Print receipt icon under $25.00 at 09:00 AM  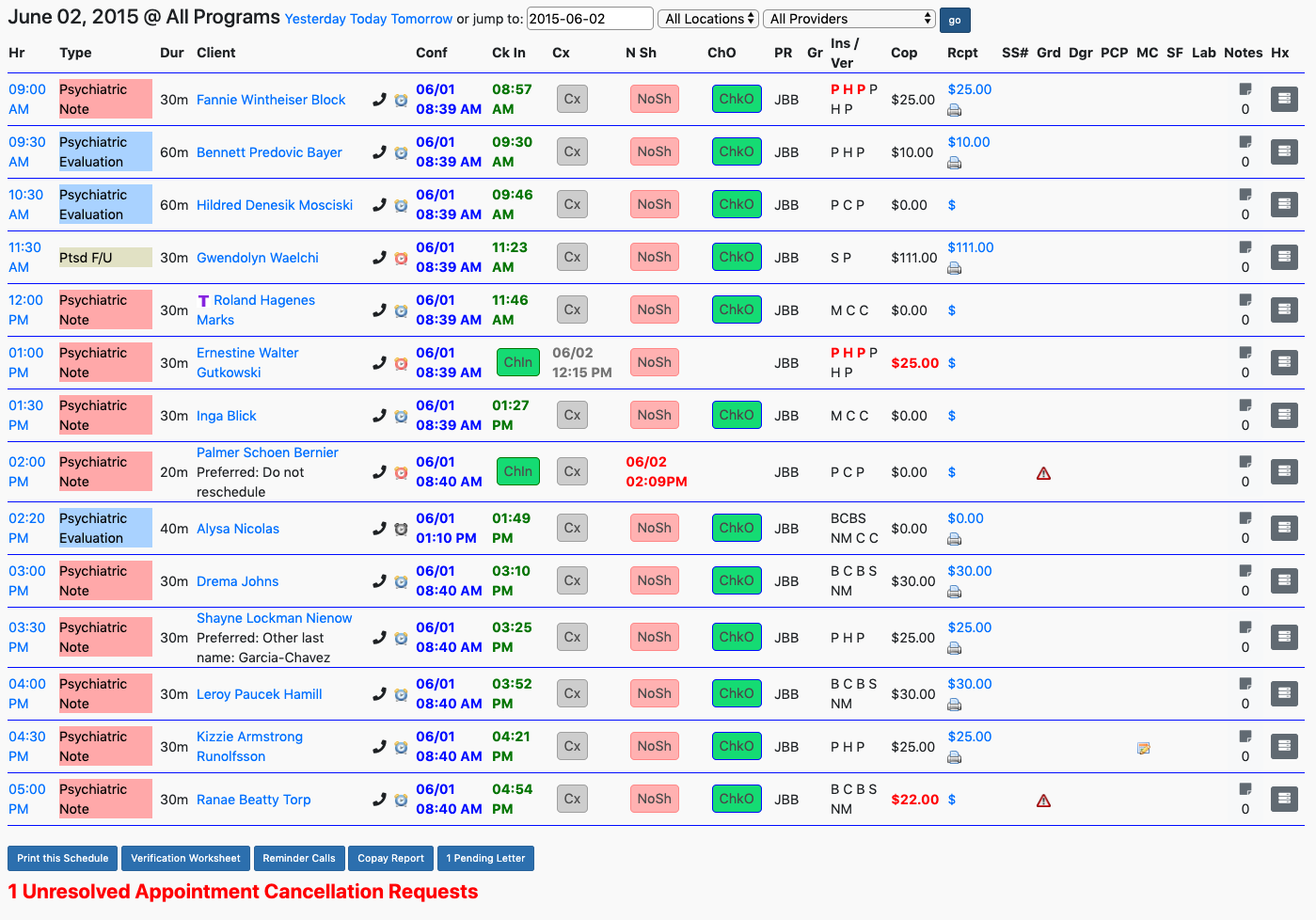[x=954, y=110]
